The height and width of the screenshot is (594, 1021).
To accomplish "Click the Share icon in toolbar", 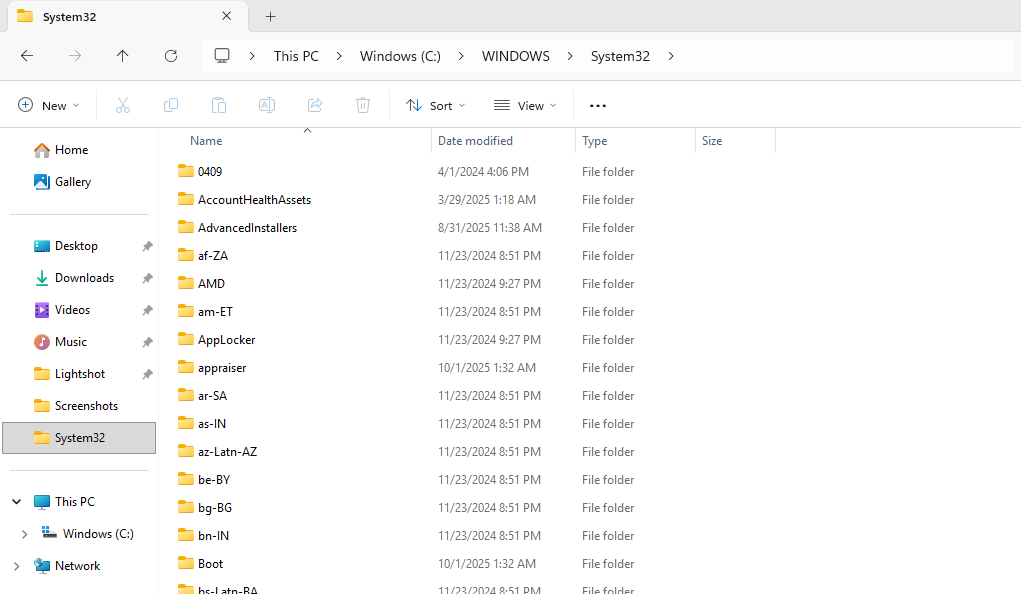I will coord(315,105).
